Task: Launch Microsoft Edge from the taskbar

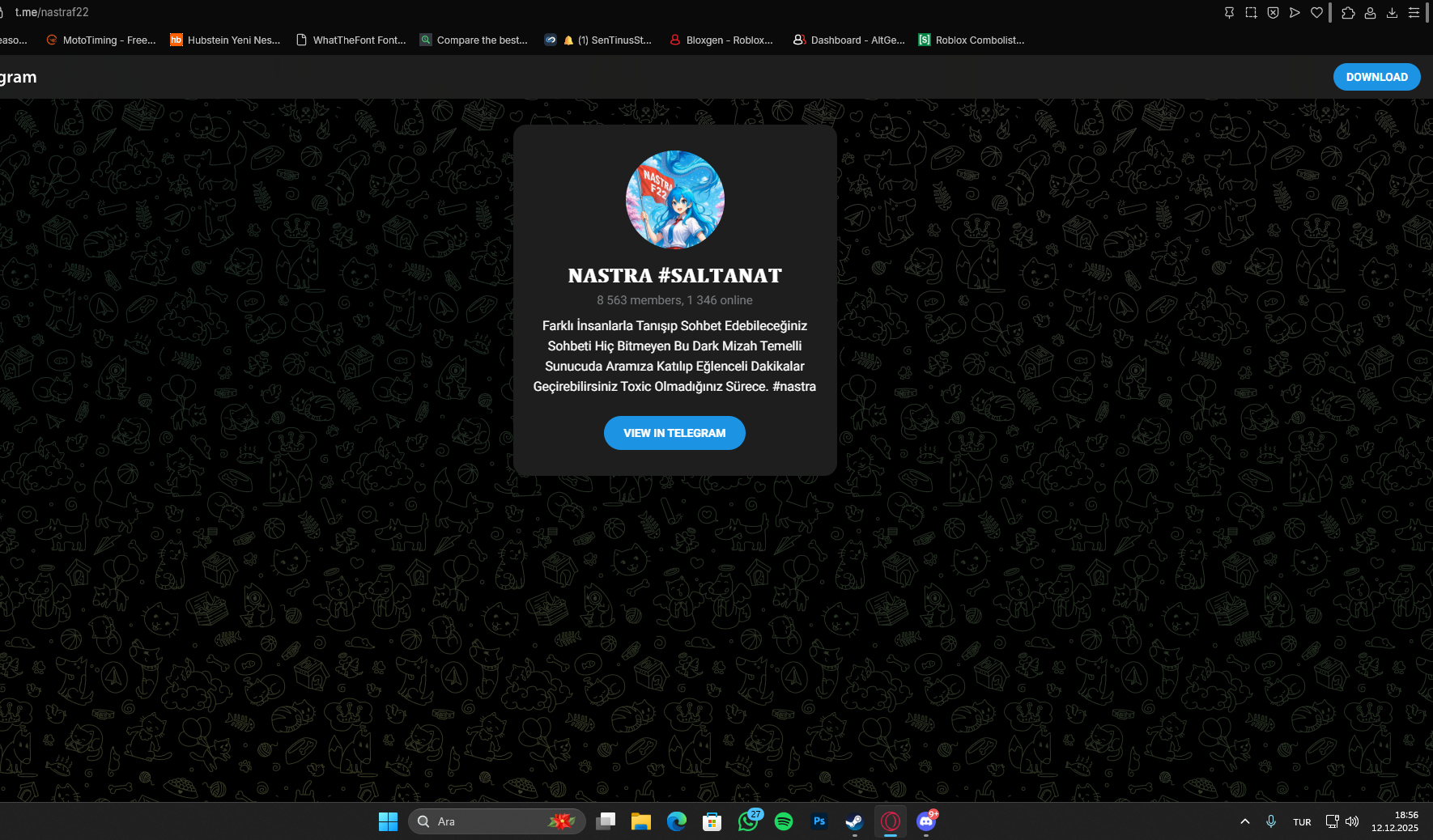Action: pos(677,821)
